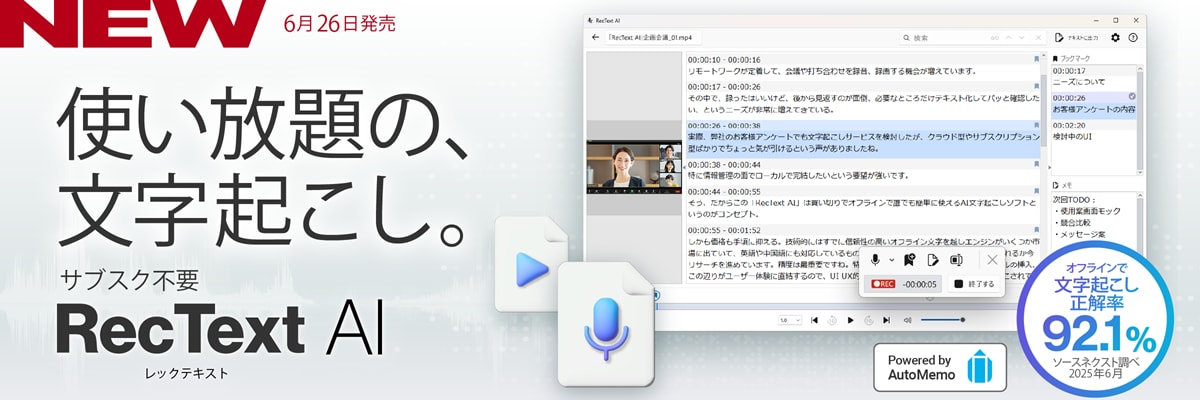
Task: Click timestamp 00:00:10 - 00:00:16
Action: (724, 59)
